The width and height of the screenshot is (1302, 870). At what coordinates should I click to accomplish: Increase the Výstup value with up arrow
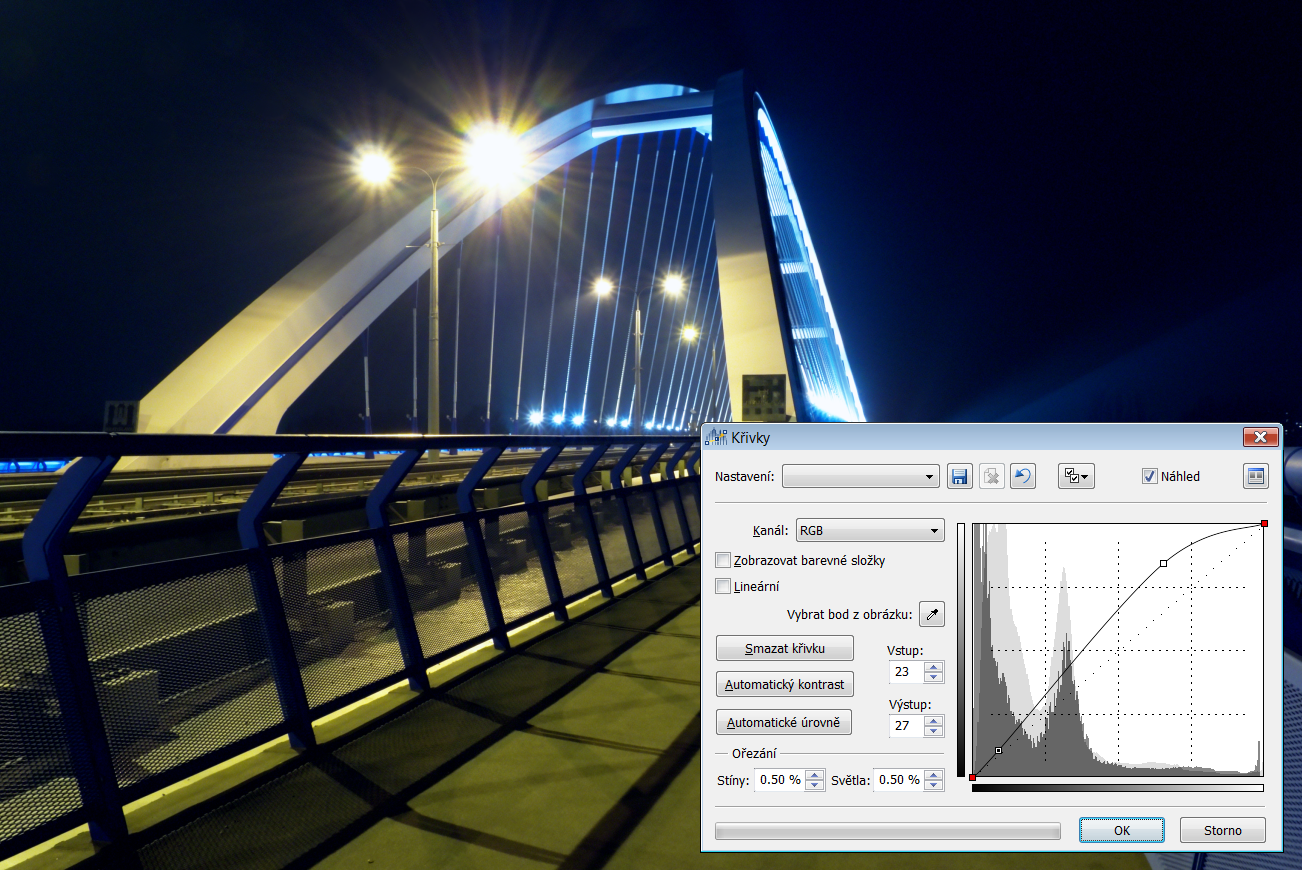pyautogui.click(x=934, y=721)
